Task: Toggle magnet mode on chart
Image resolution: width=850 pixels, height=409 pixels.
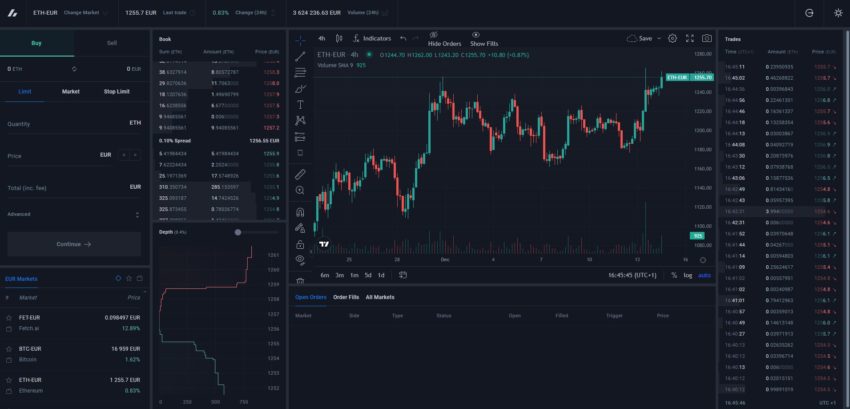Action: [x=300, y=212]
